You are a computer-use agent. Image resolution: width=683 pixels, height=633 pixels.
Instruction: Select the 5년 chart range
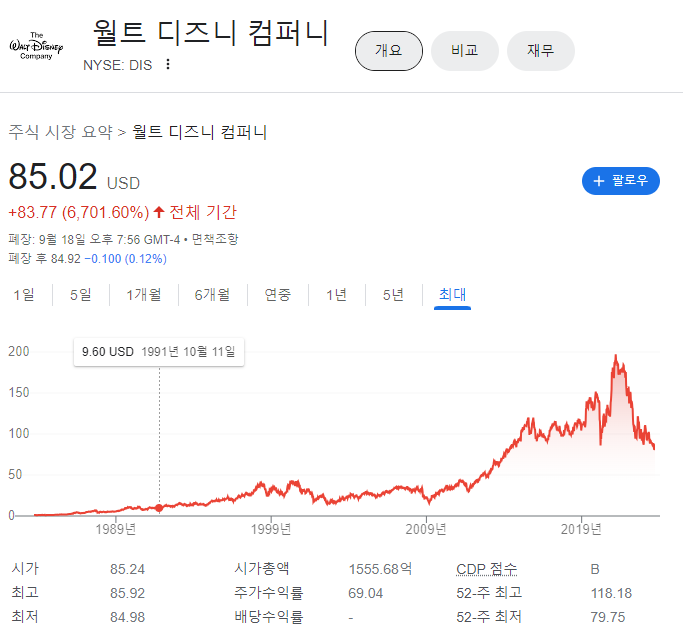click(393, 295)
